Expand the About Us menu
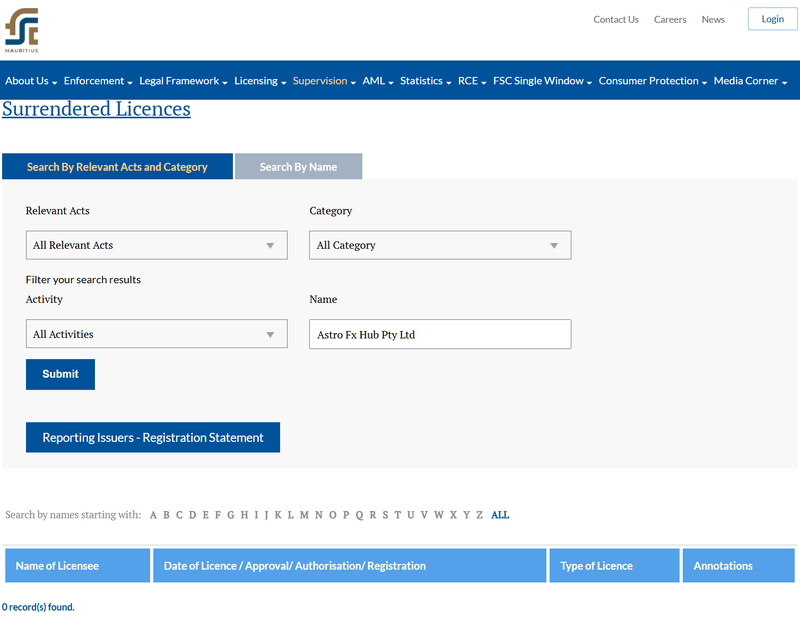This screenshot has width=800, height=618. (31, 81)
